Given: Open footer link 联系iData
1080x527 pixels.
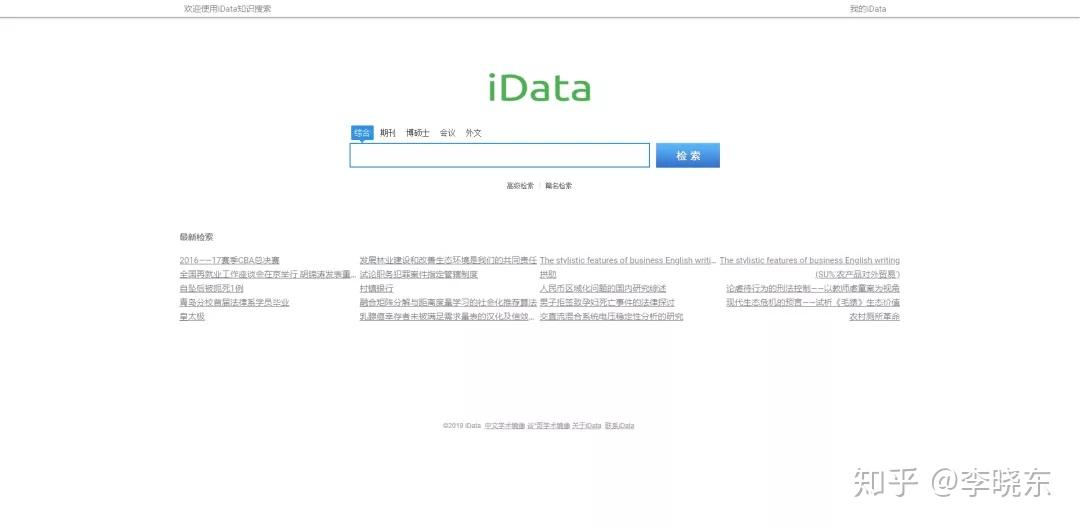Looking at the screenshot, I should point(619,426).
